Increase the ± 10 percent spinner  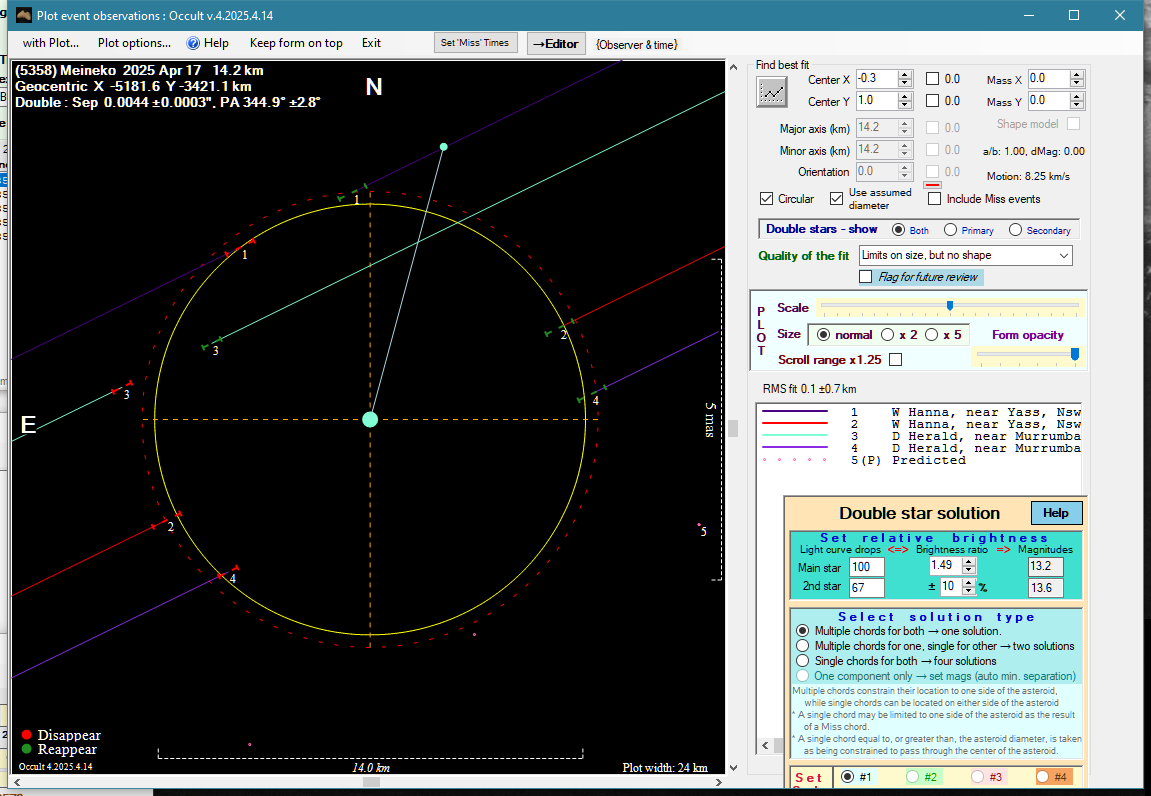point(969,582)
